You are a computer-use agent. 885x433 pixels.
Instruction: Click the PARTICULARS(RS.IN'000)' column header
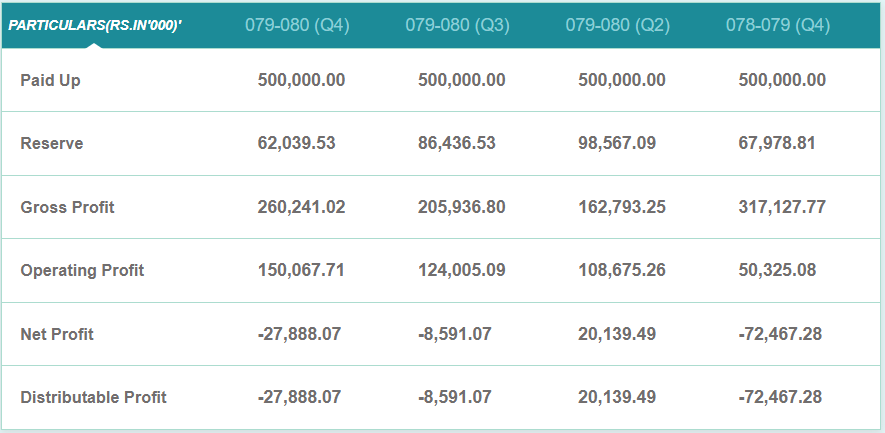point(95,25)
